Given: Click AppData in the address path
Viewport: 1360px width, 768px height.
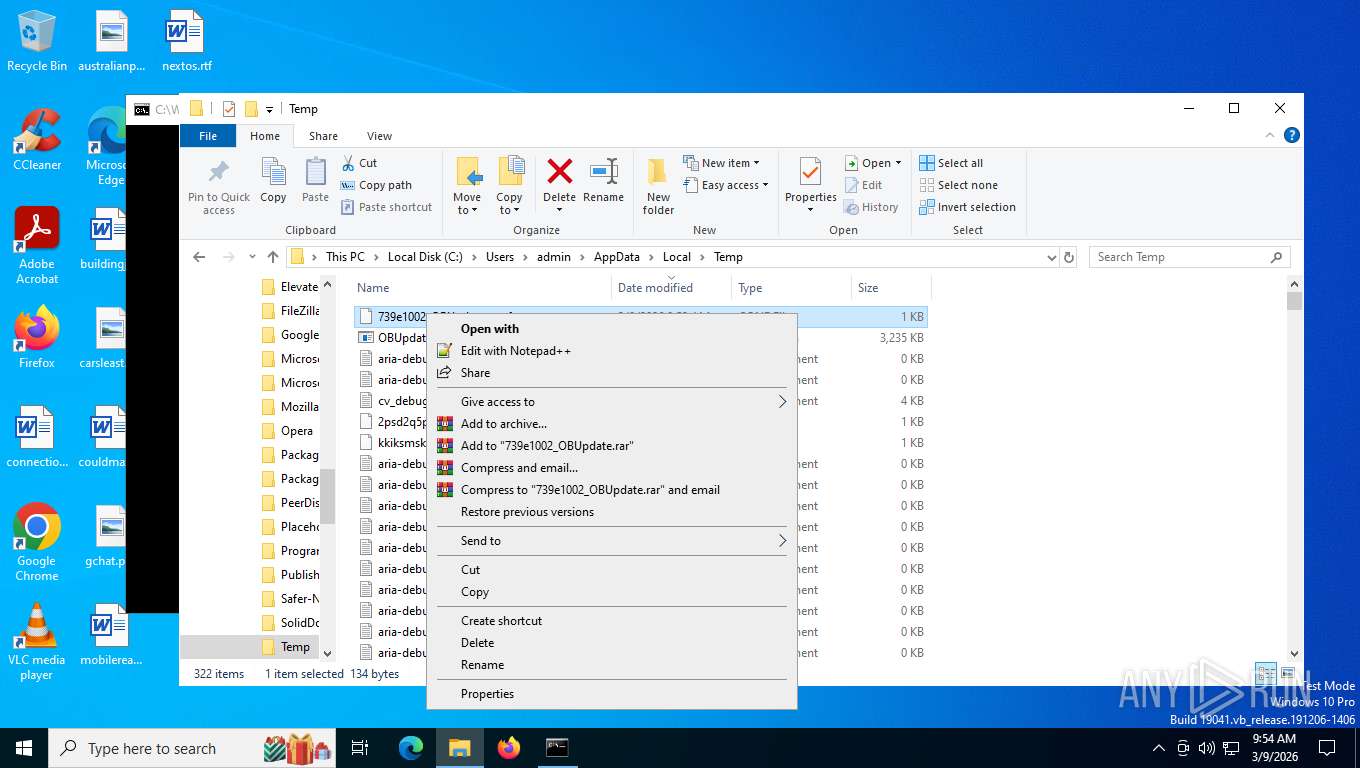Looking at the screenshot, I should 616,257.
